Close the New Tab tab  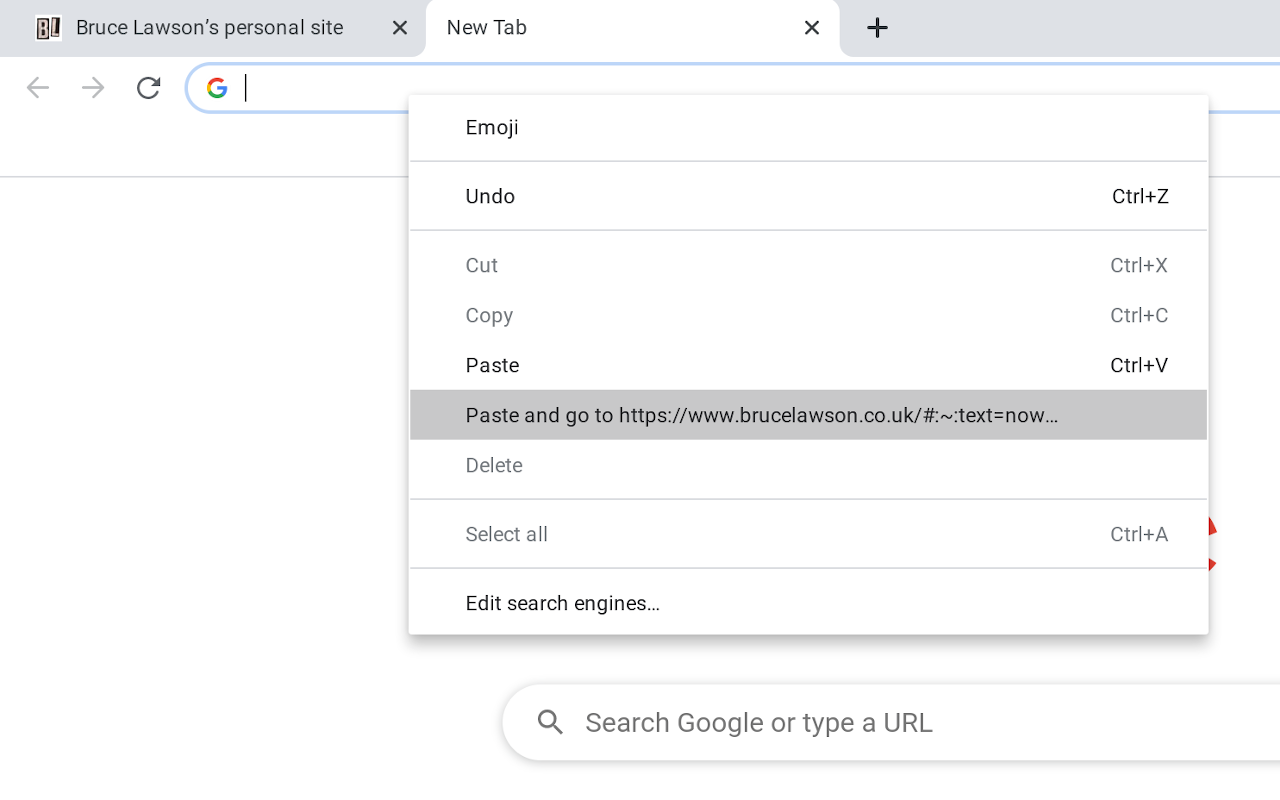811,28
